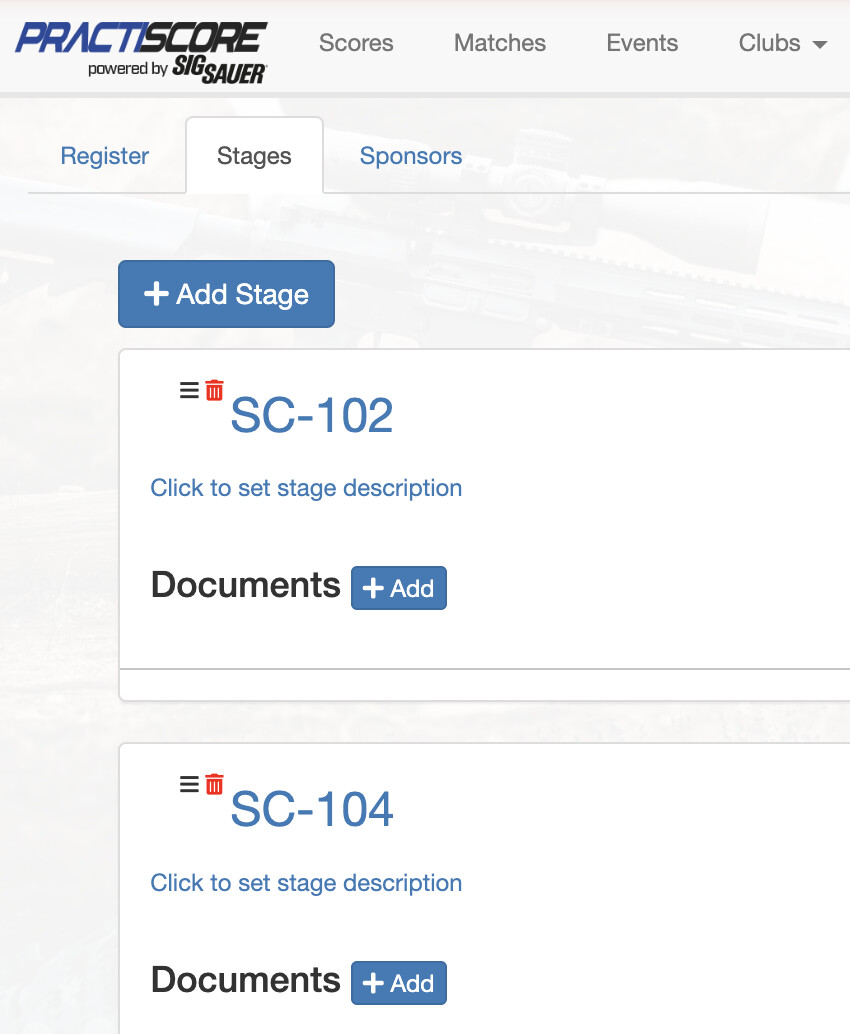Screen dimensions: 850x1034
Task: Delete stage SC-102 with the trash icon
Action: (x=214, y=390)
